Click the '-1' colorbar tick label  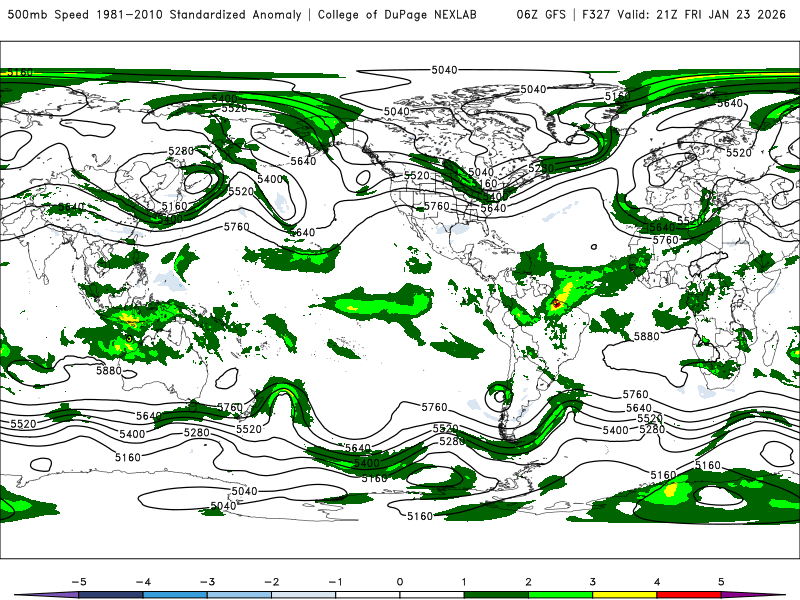click(335, 582)
